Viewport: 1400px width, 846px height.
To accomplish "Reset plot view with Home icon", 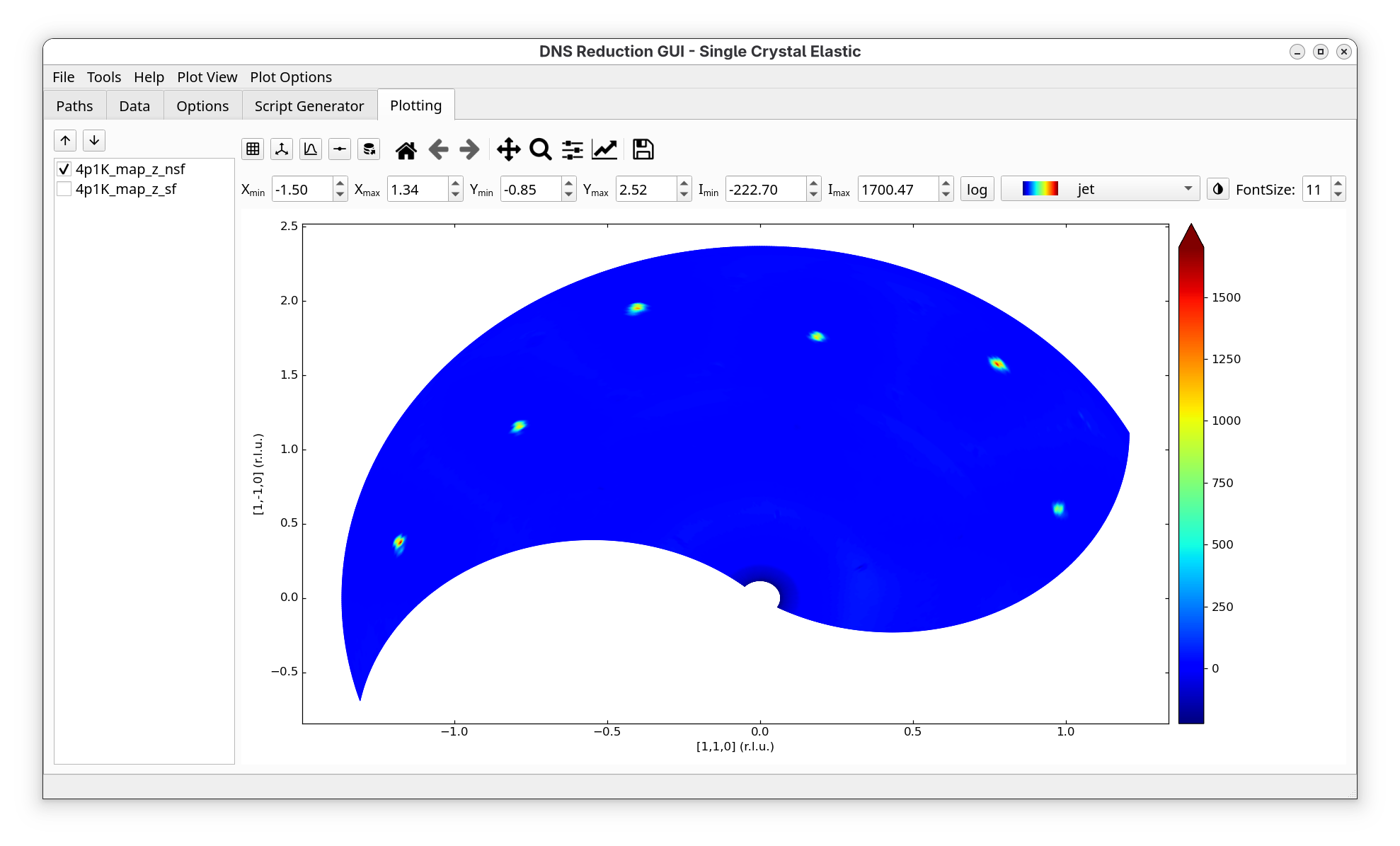I will point(406,149).
